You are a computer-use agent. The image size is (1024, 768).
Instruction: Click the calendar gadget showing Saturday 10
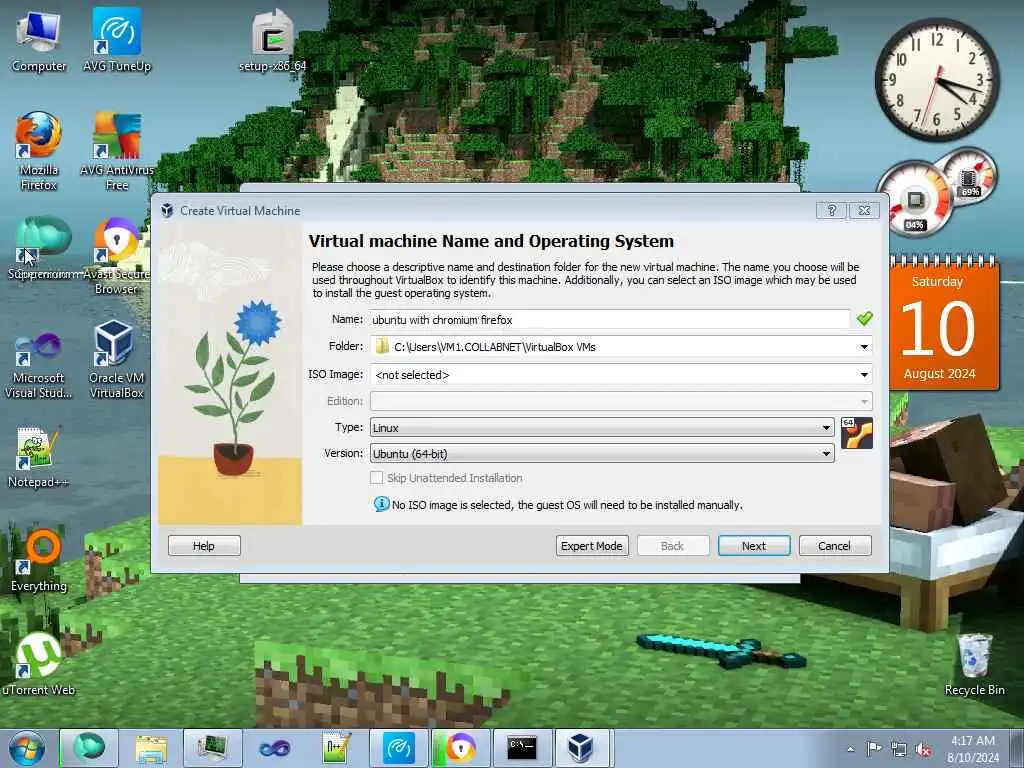coord(944,324)
